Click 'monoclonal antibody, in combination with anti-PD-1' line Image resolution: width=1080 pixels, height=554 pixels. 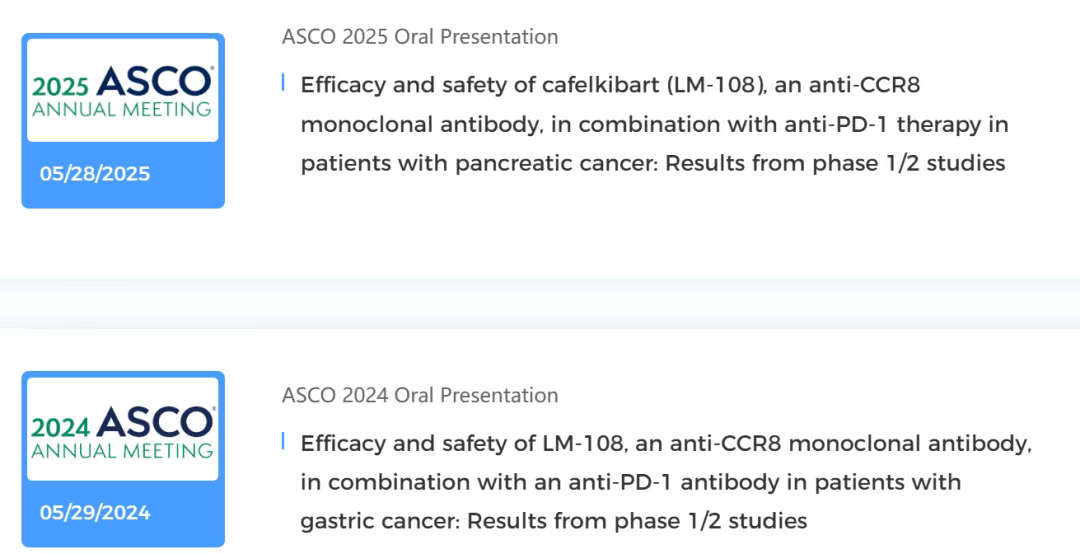[x=654, y=125]
